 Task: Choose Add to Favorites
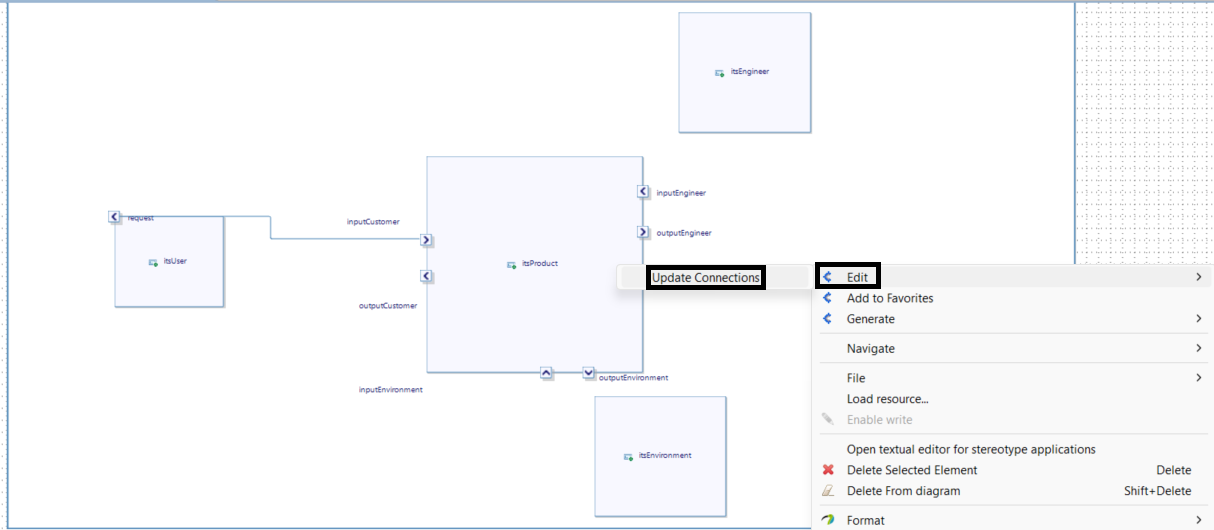point(1012,298)
